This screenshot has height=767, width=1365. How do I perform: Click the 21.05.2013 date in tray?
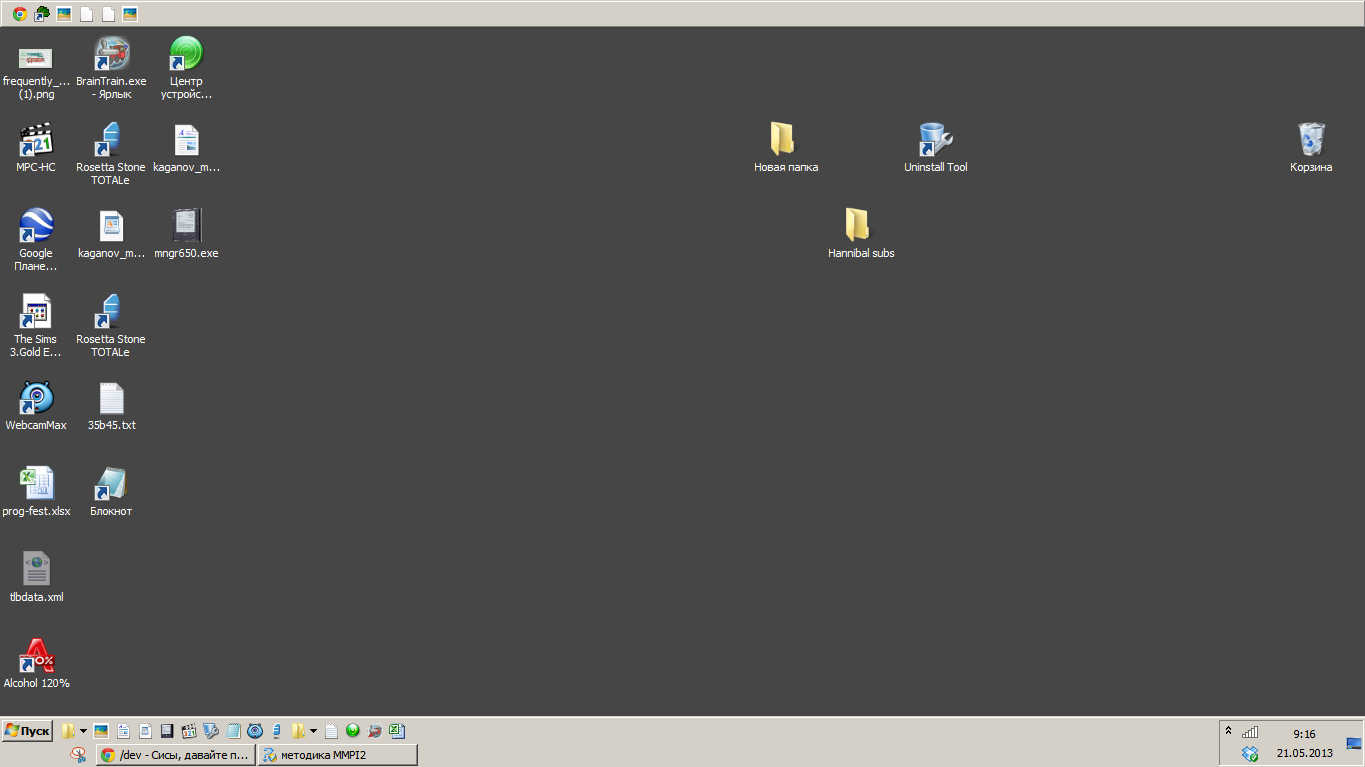pos(1304,753)
